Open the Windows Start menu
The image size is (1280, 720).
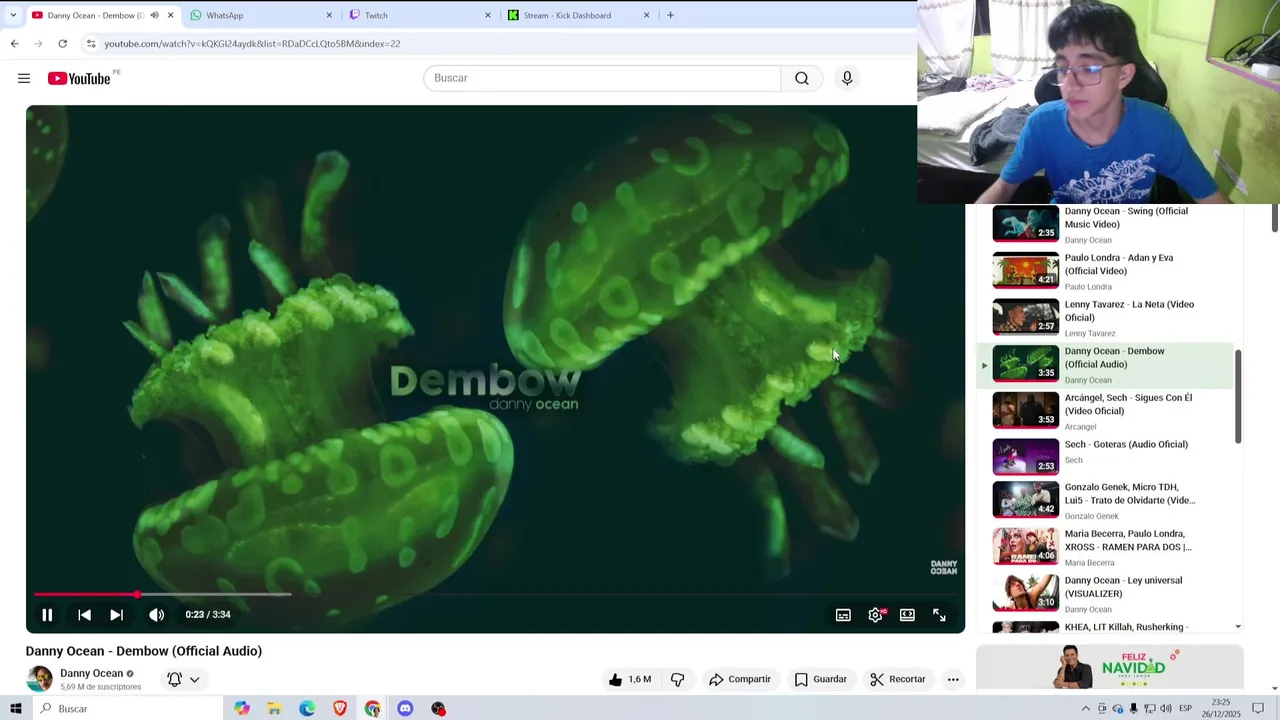click(15, 708)
